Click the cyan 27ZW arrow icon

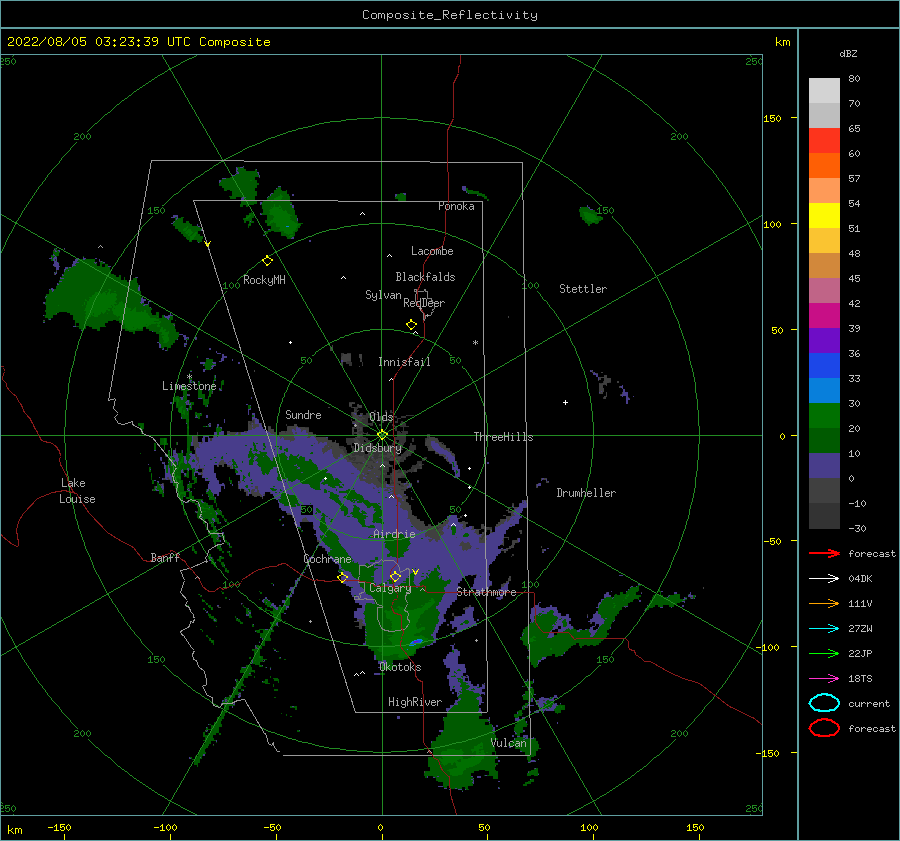(824, 629)
